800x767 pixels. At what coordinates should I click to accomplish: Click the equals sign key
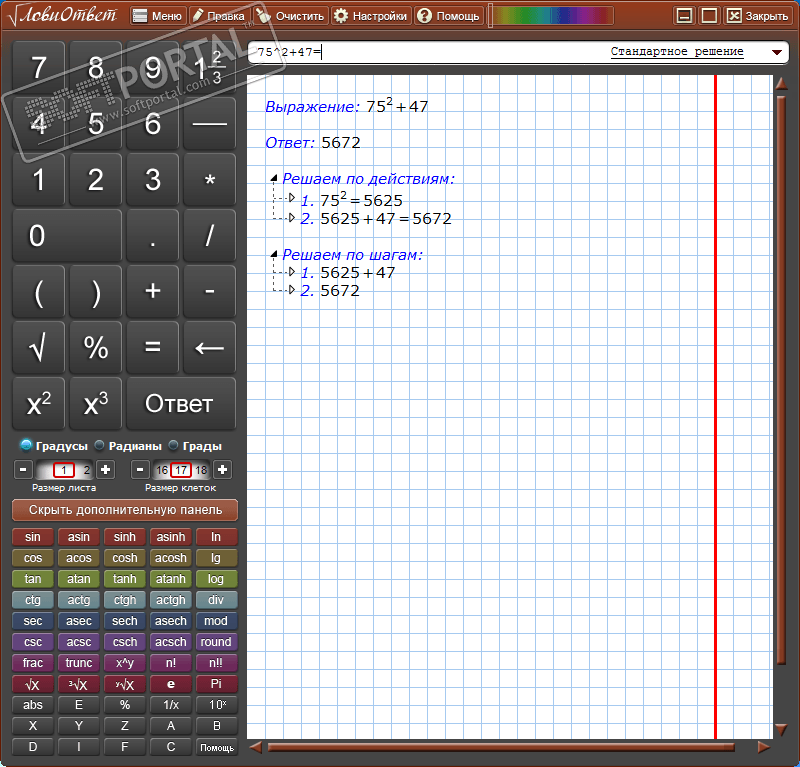[x=153, y=348]
